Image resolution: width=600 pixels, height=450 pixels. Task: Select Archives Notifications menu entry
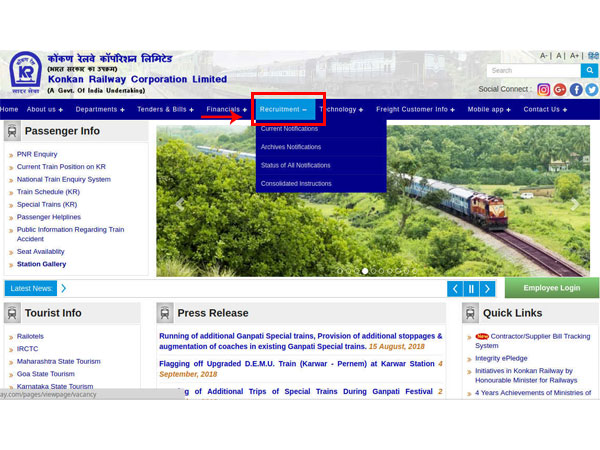(291, 147)
